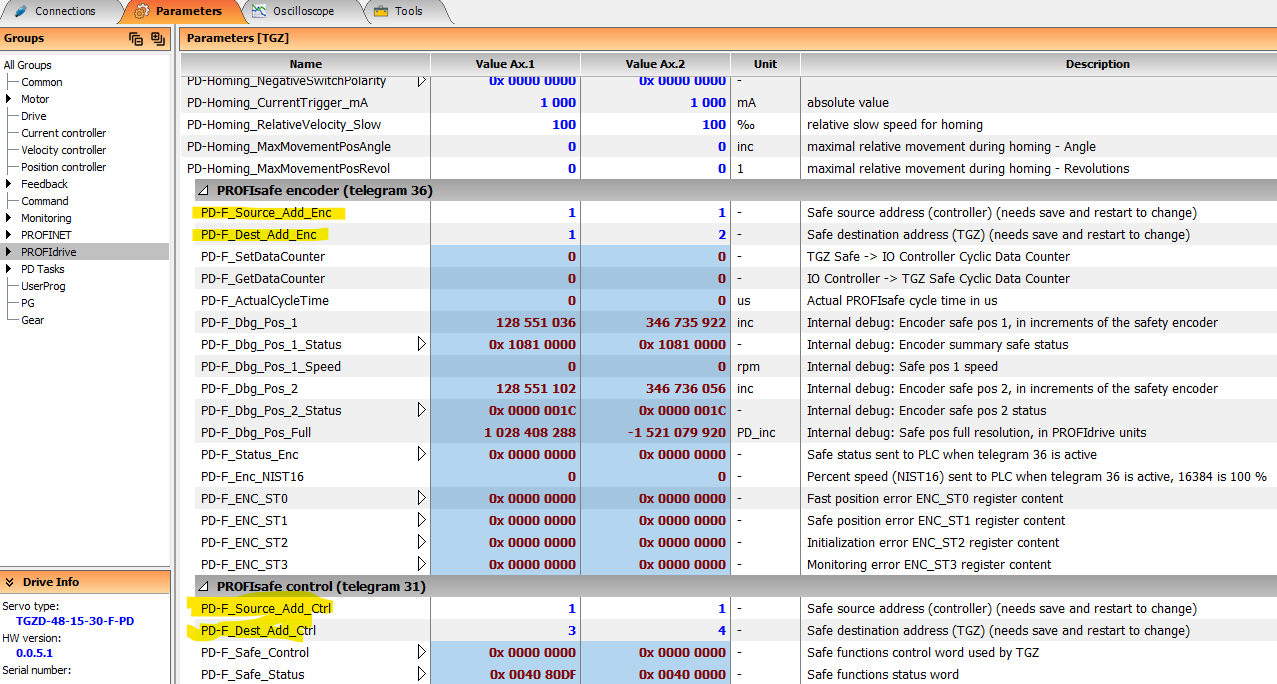Collapse the Drive Info panel chevron

click(10, 582)
